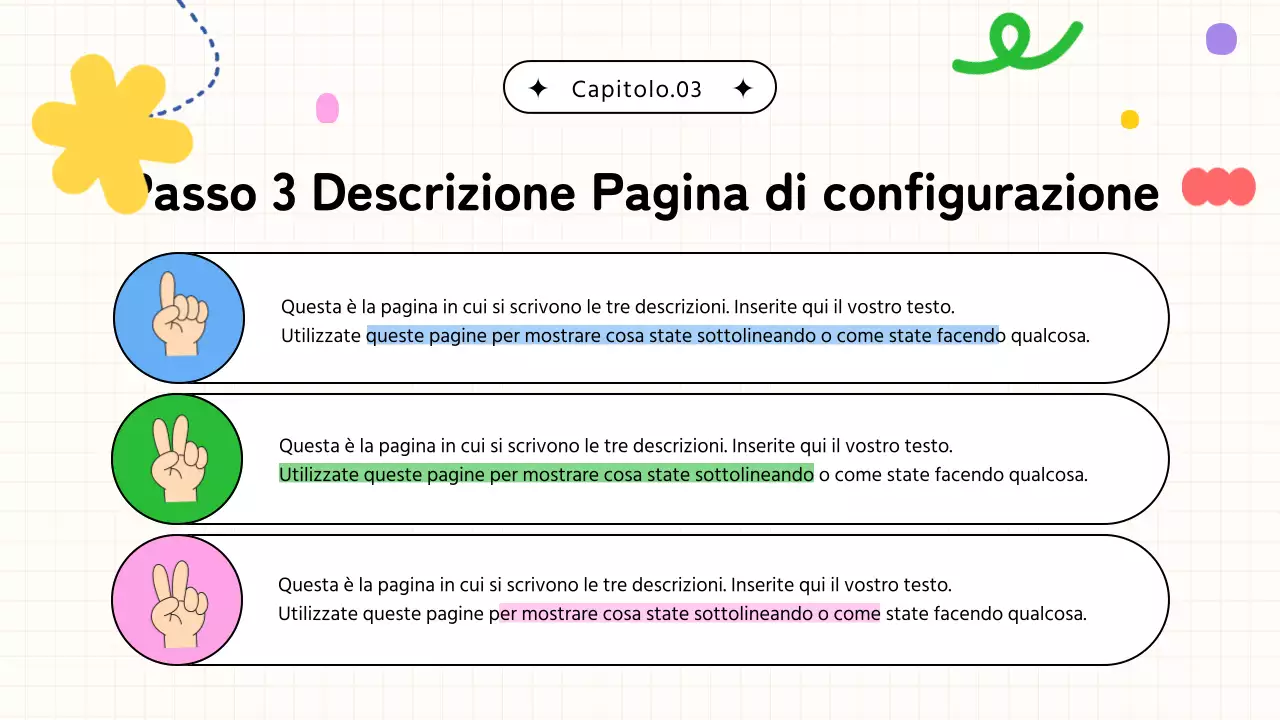
Task: Toggle the purple dot in the top right corner
Action: [1221, 39]
